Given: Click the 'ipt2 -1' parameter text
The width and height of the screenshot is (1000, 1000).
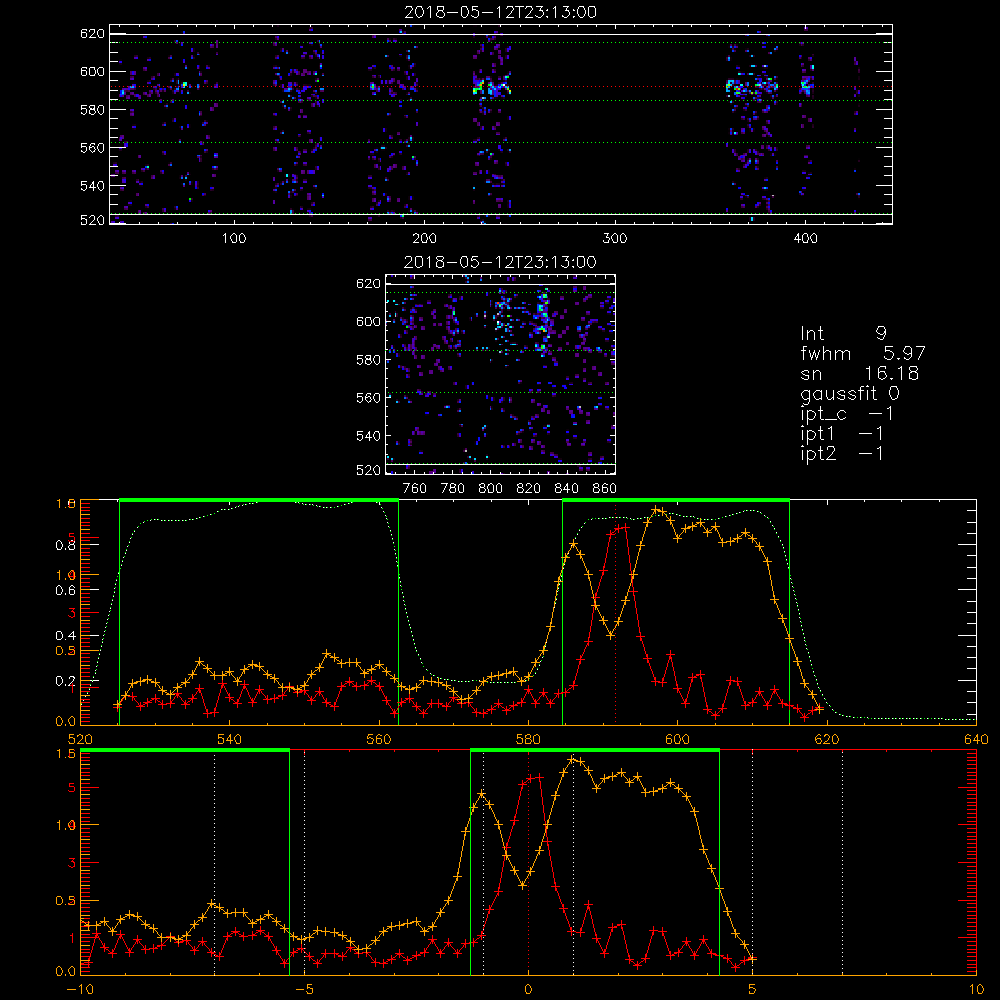Looking at the screenshot, I should click(x=842, y=453).
